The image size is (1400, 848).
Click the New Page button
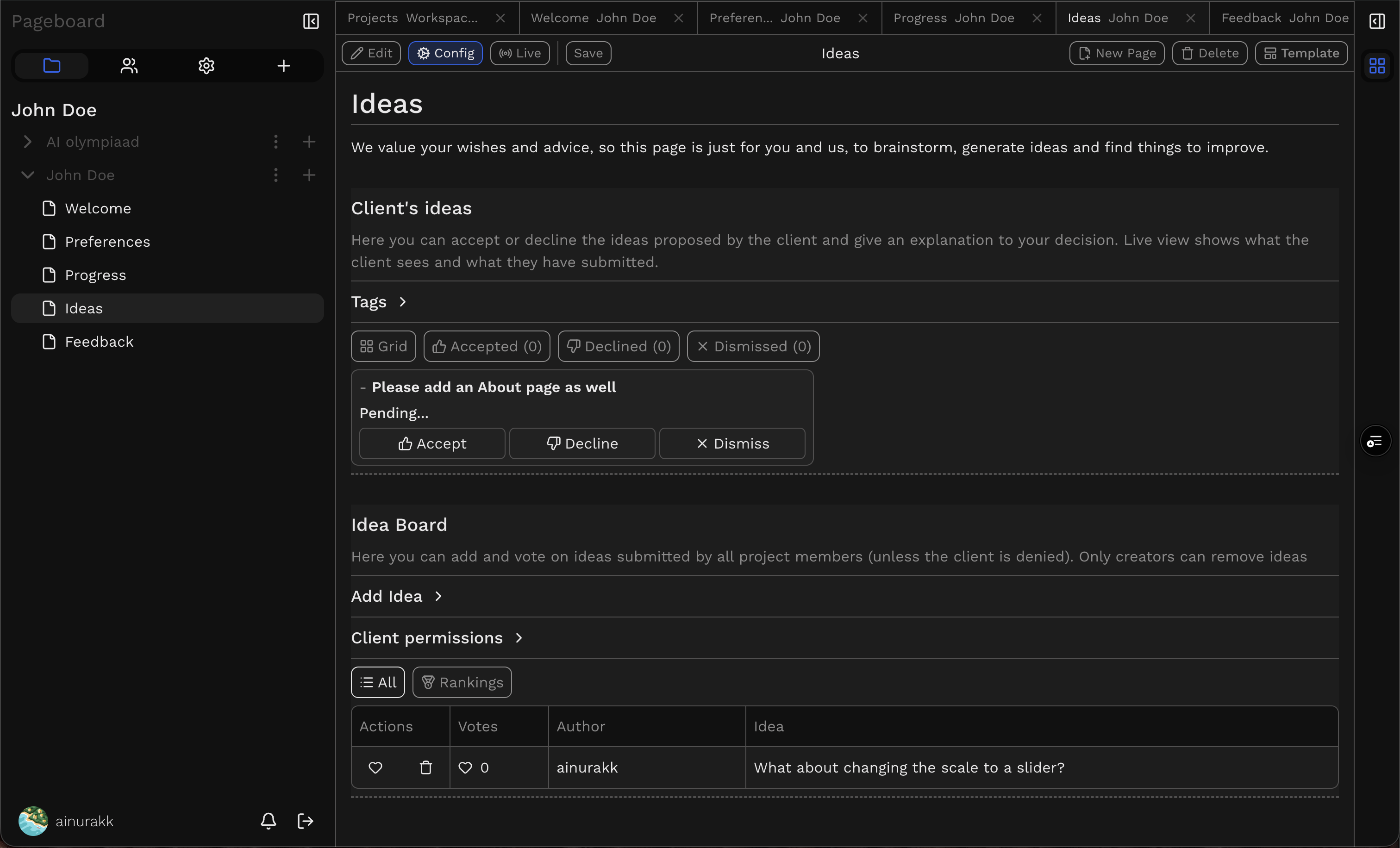click(x=1117, y=53)
